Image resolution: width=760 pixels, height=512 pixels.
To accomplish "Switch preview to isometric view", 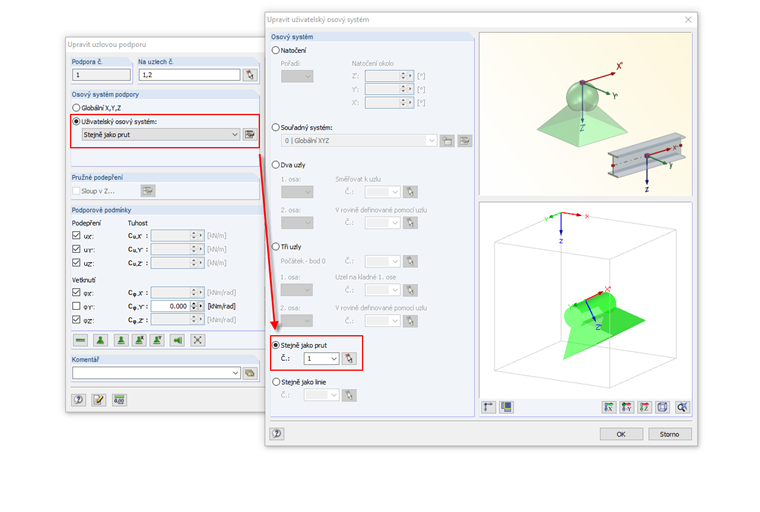I will point(663,407).
